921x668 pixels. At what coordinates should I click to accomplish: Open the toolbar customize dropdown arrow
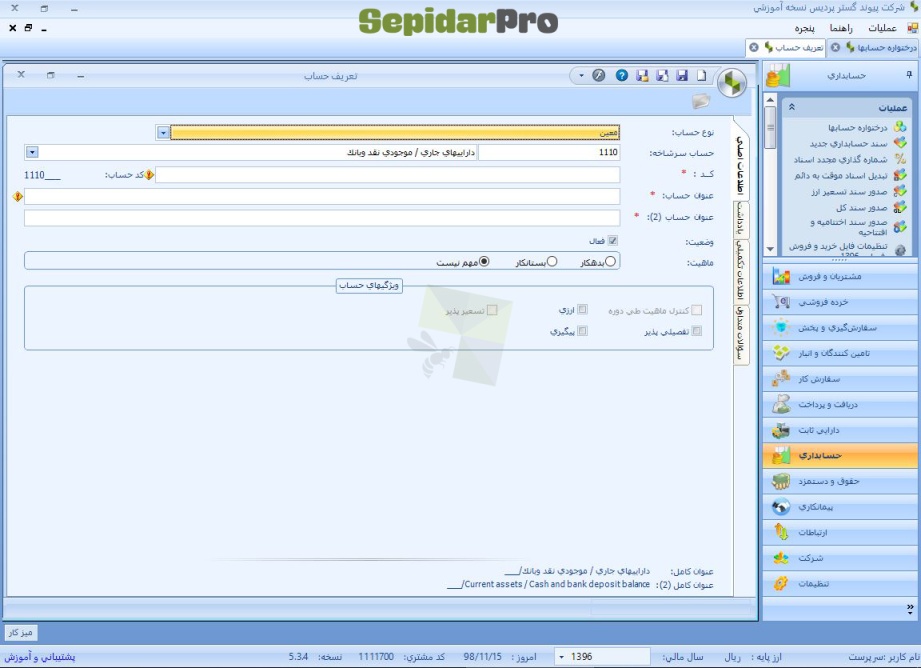tap(581, 75)
